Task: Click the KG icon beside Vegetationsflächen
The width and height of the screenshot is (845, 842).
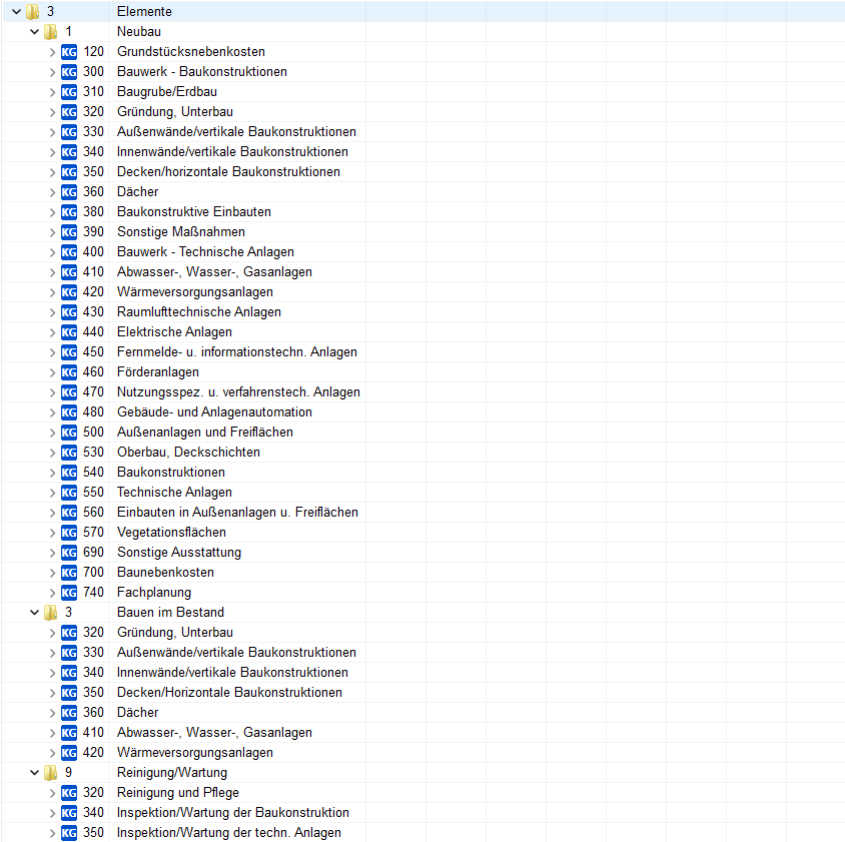Action: [68, 532]
